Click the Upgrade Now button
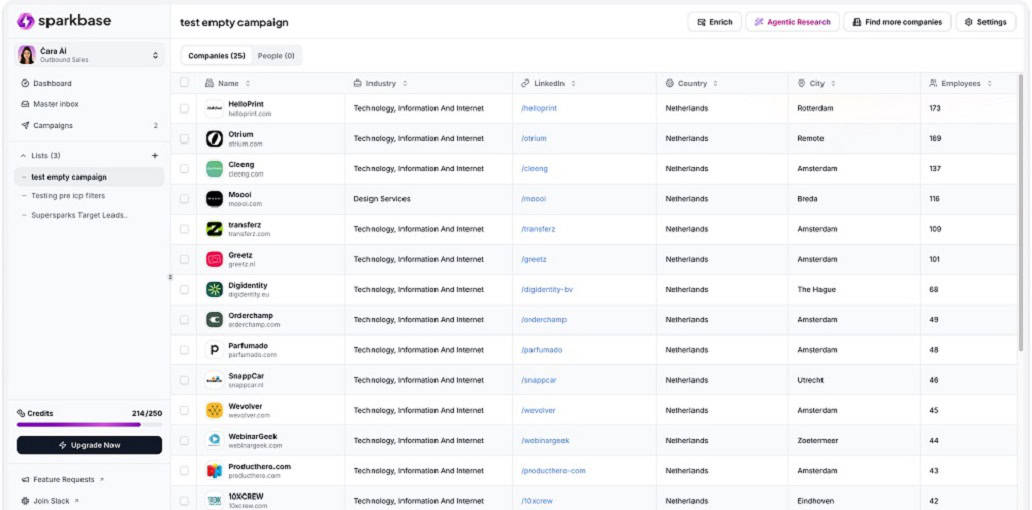Viewport: 1032px width, 510px height. pyautogui.click(x=89, y=445)
